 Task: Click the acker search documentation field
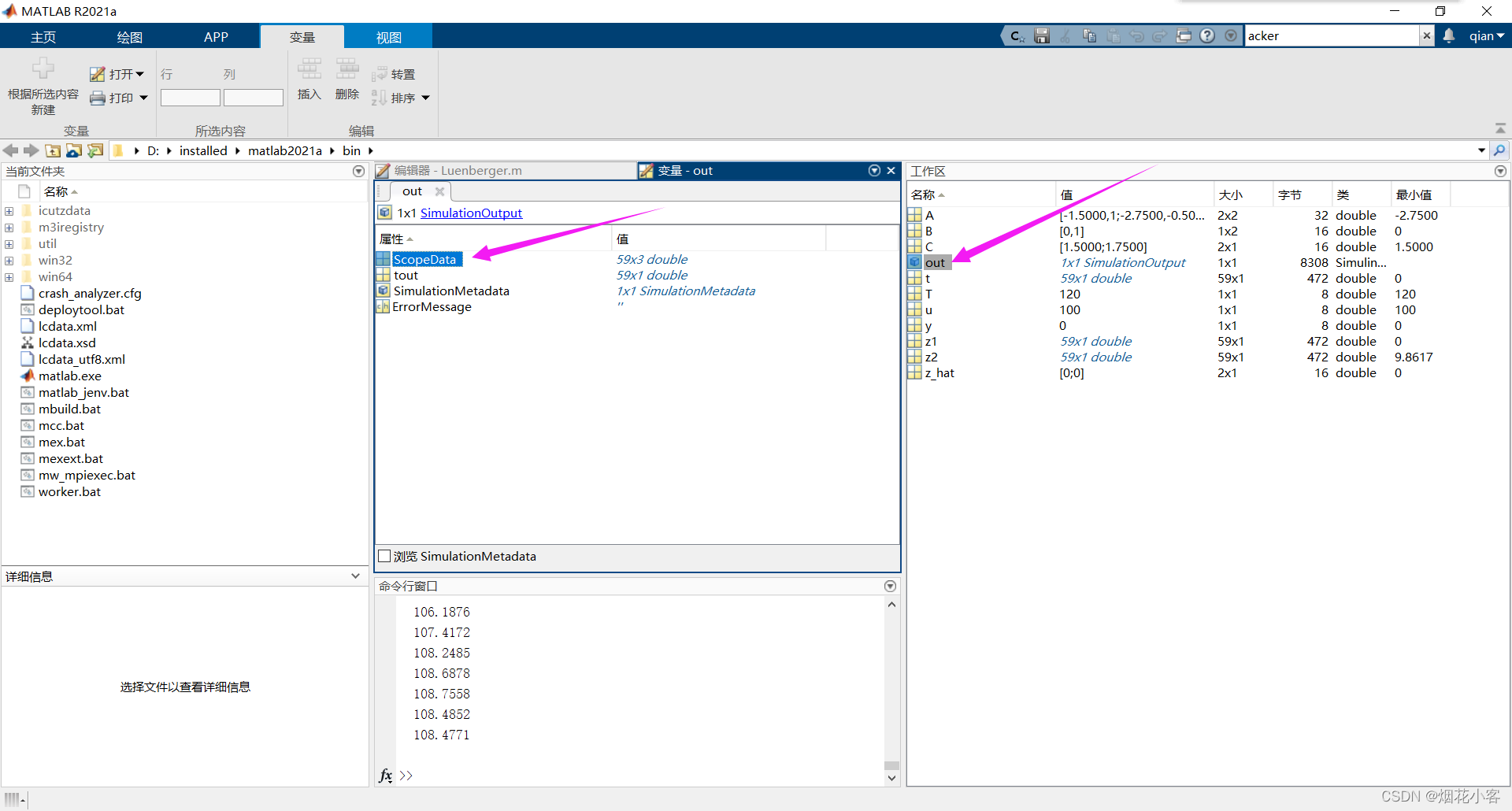pyautogui.click(x=1332, y=36)
